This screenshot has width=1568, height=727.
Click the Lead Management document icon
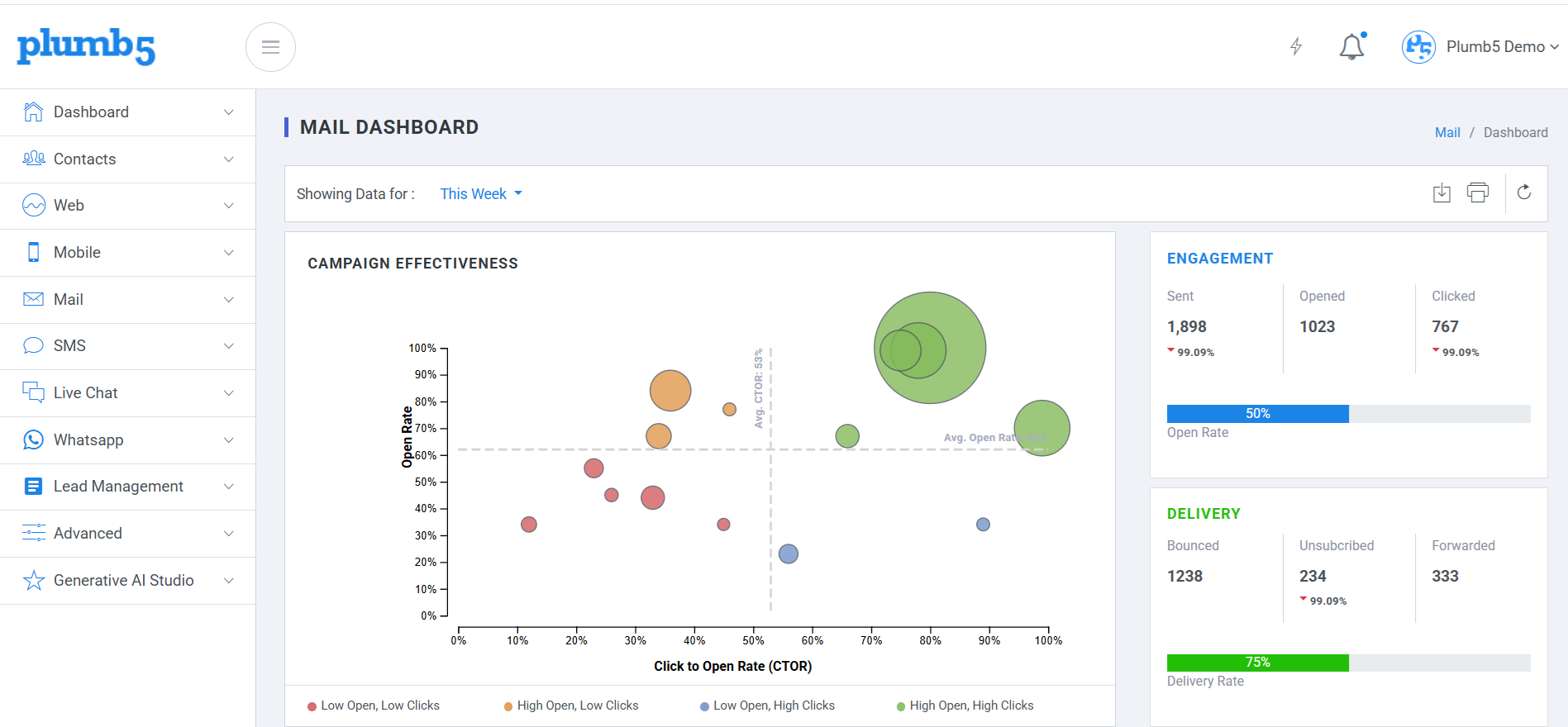coord(33,486)
